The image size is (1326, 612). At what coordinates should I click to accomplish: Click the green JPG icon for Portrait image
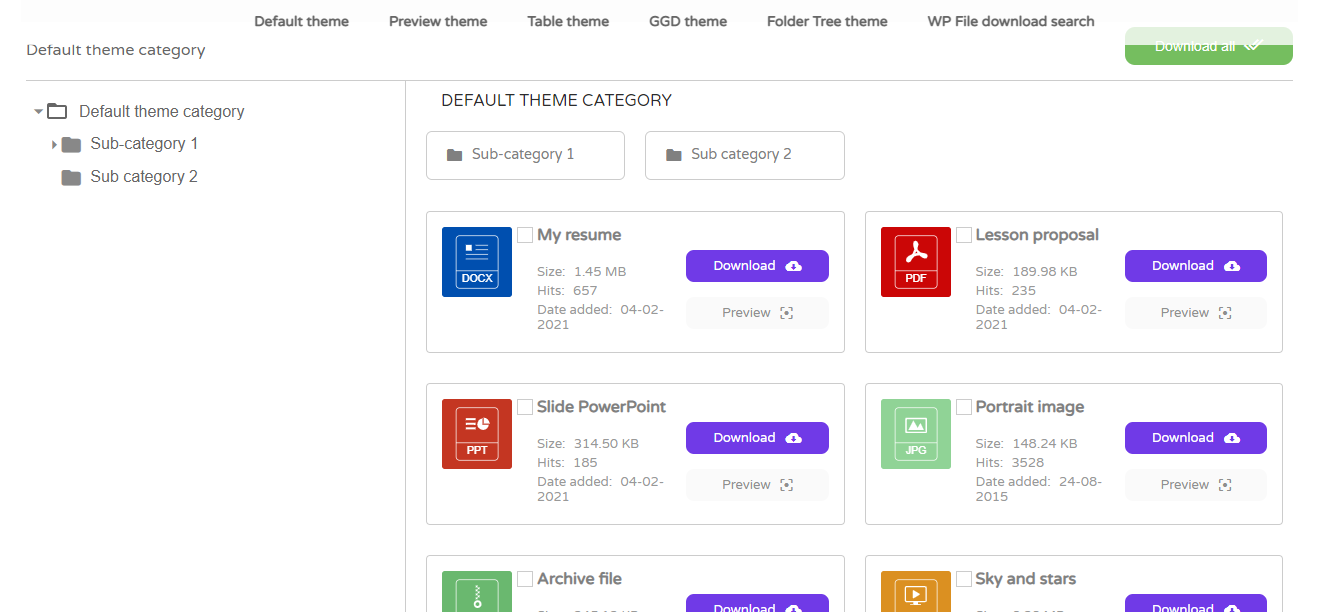[x=915, y=434]
